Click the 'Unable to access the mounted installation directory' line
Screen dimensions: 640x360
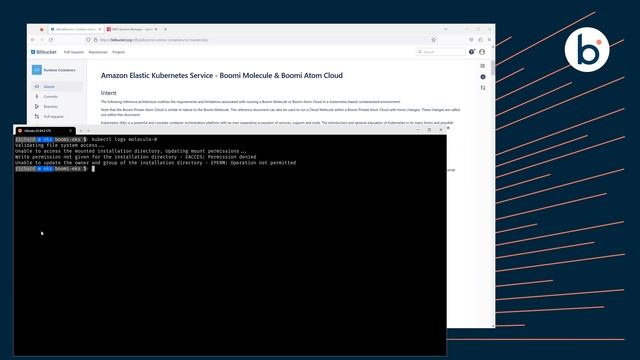coord(131,151)
